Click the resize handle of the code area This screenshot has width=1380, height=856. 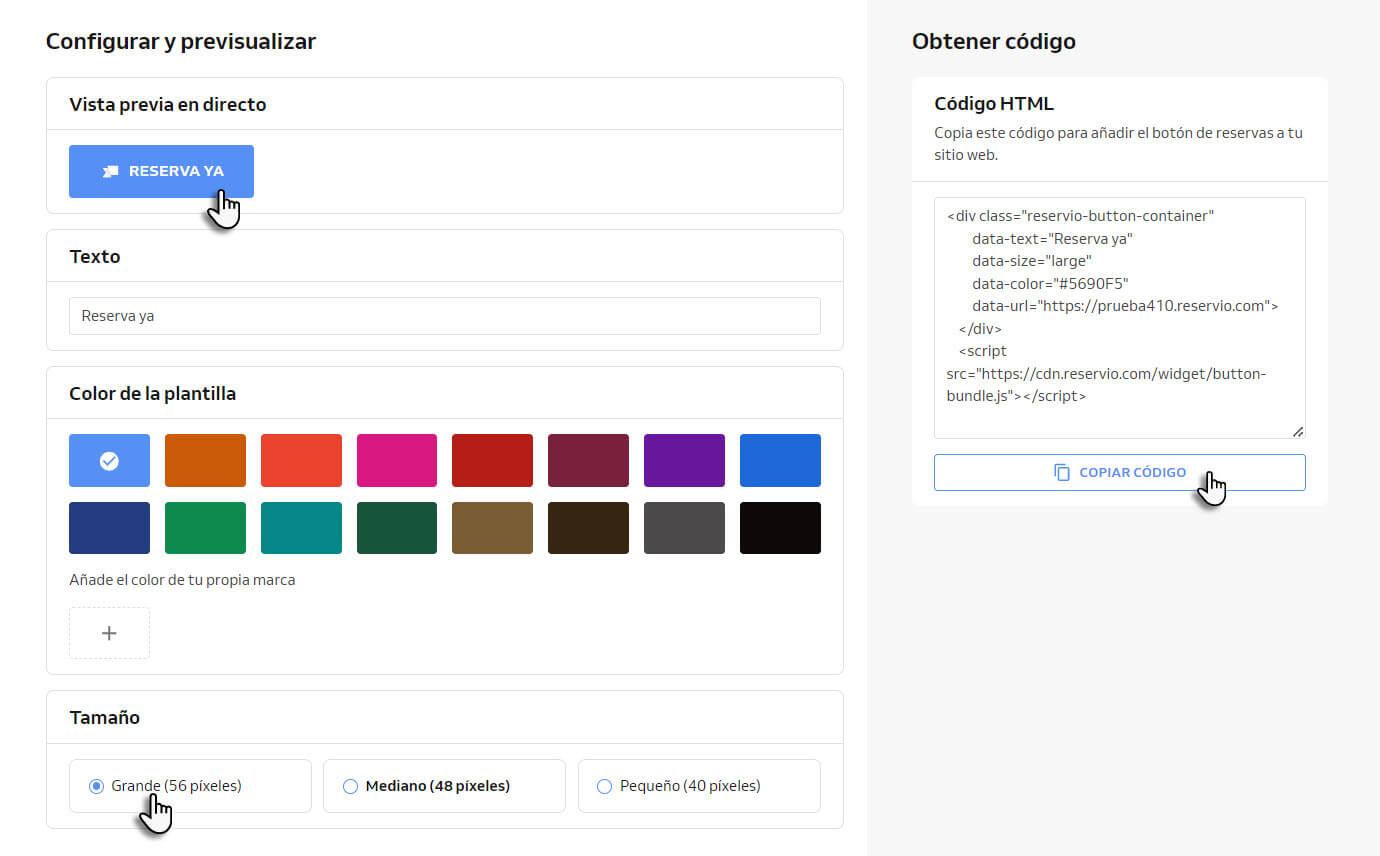(x=1298, y=431)
